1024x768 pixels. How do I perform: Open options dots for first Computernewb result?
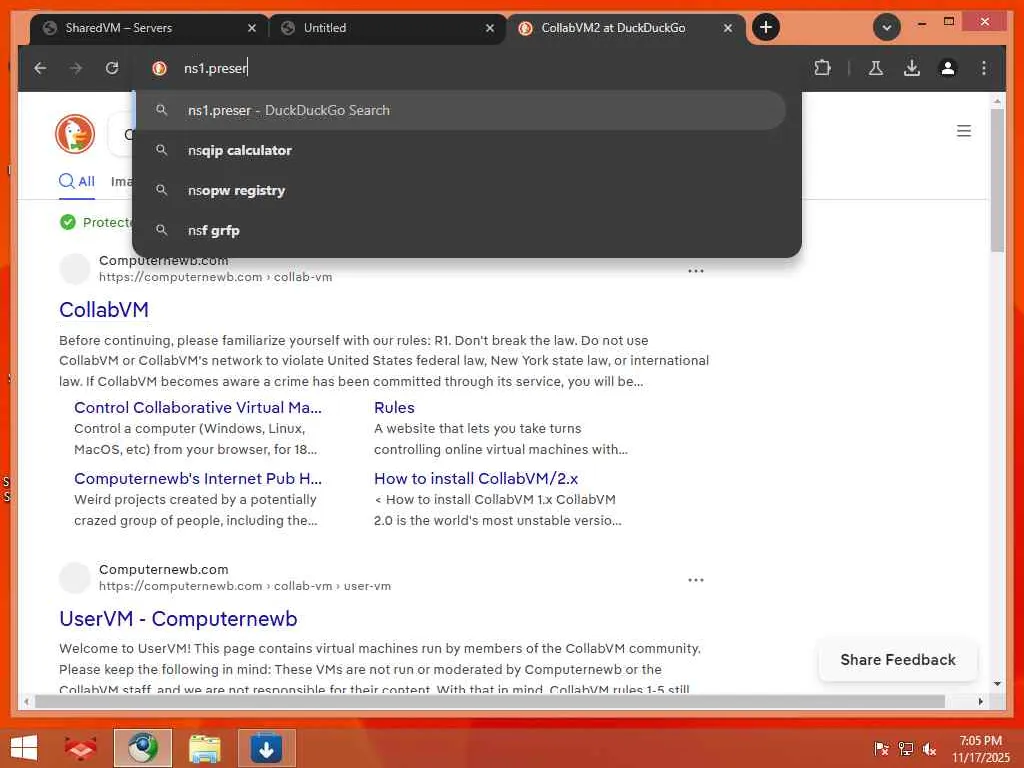pyautogui.click(x=696, y=270)
